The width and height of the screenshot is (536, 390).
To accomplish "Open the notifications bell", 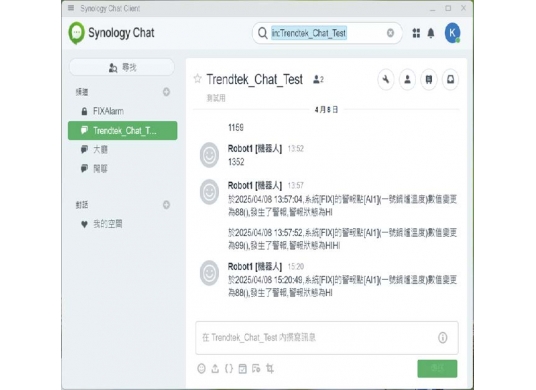I will click(431, 33).
